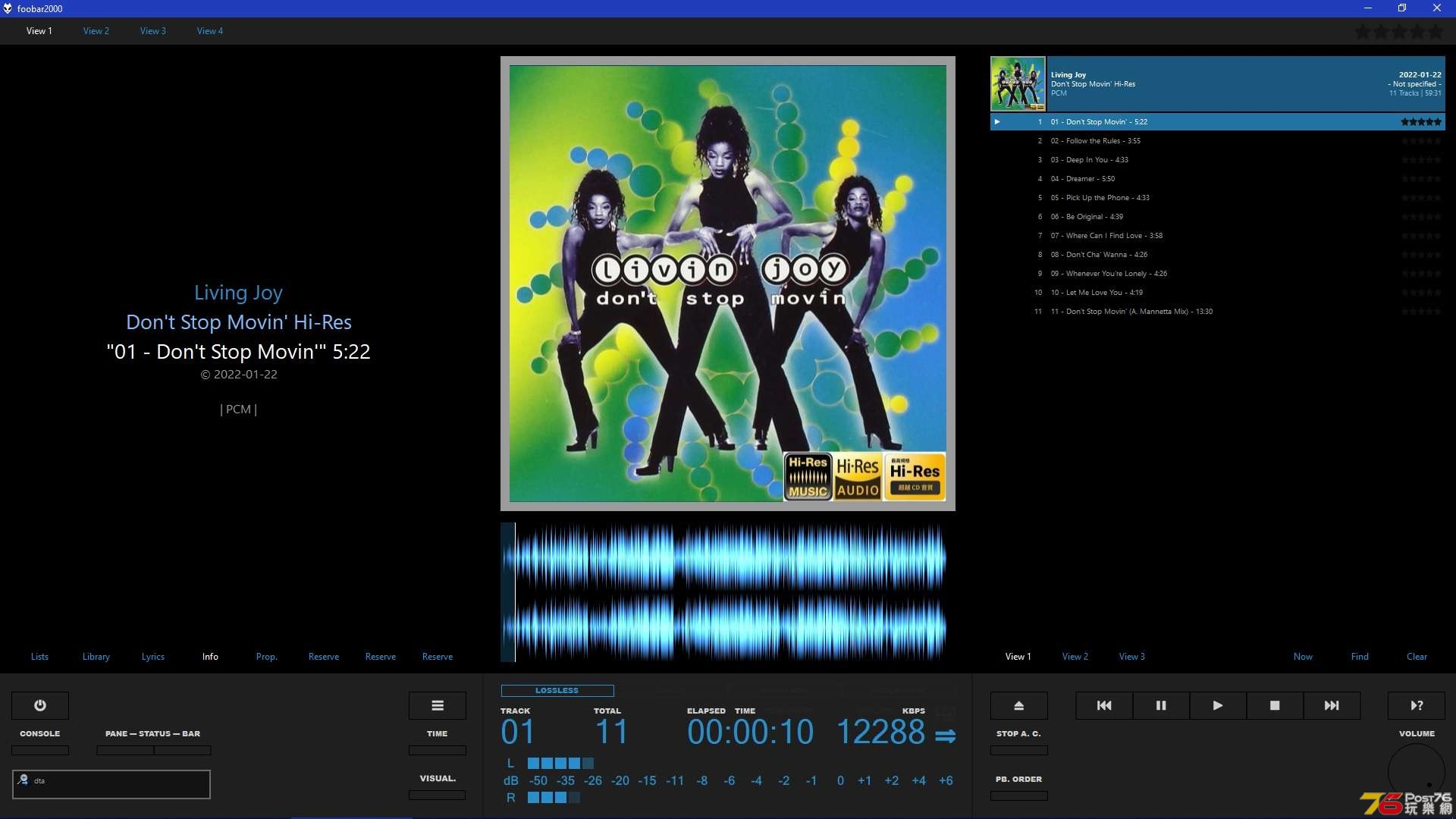The width and height of the screenshot is (1456, 819).
Task: Click the rating stars in the top right corner
Action: tap(1399, 32)
